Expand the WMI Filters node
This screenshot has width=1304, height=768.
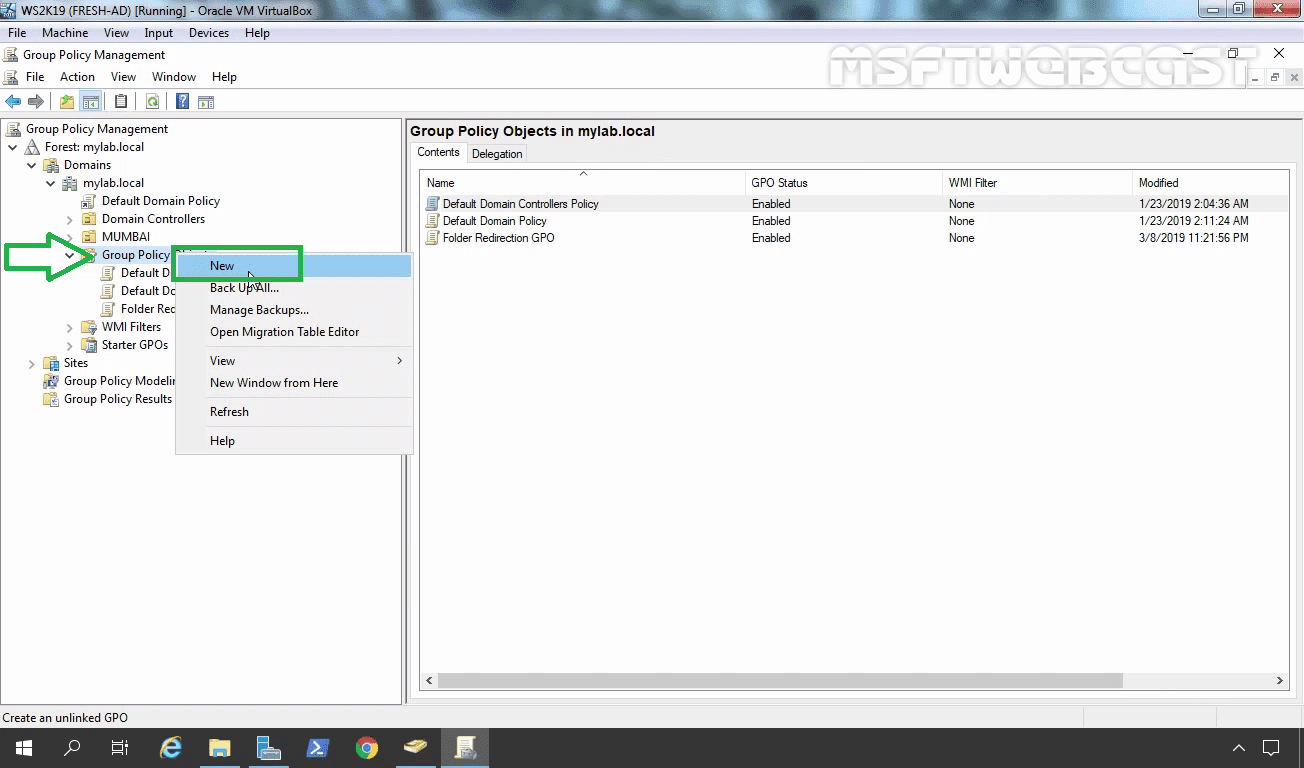pos(70,327)
